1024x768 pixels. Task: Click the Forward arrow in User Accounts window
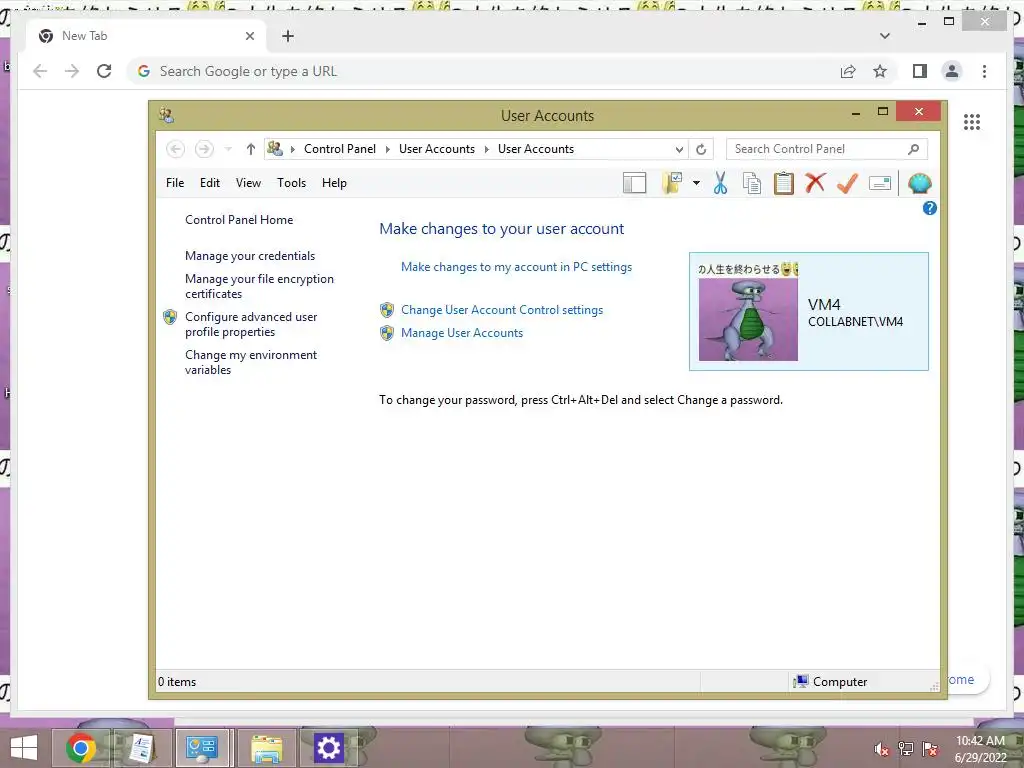pos(204,149)
